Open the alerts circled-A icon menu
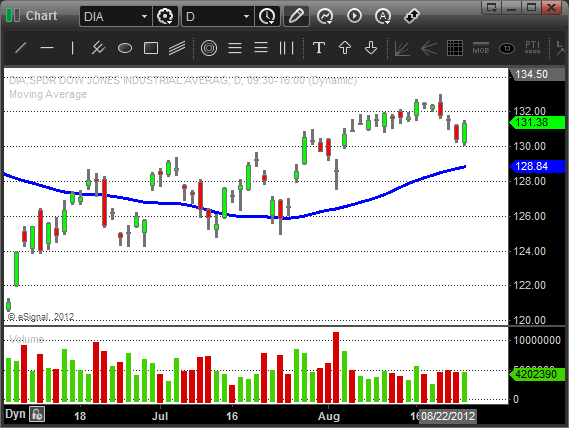This screenshot has width=569, height=428. [383, 16]
